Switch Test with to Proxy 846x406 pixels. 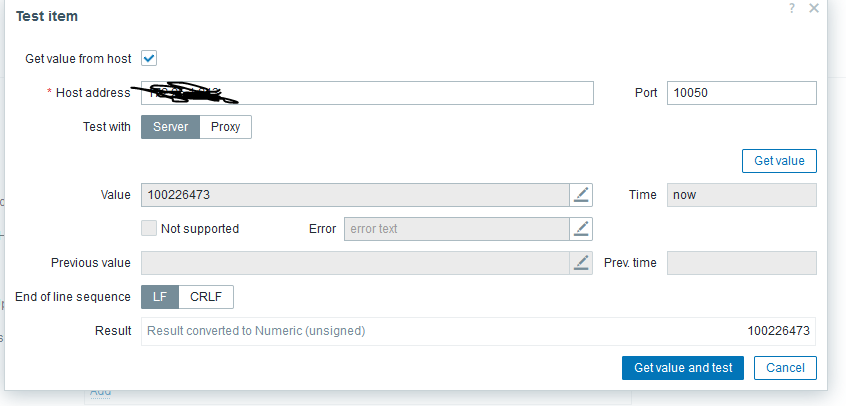[225, 127]
